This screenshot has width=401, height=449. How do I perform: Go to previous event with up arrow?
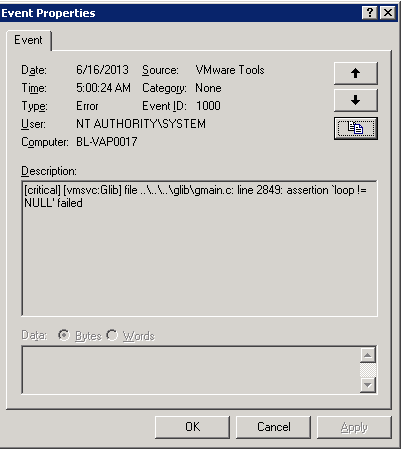click(356, 73)
